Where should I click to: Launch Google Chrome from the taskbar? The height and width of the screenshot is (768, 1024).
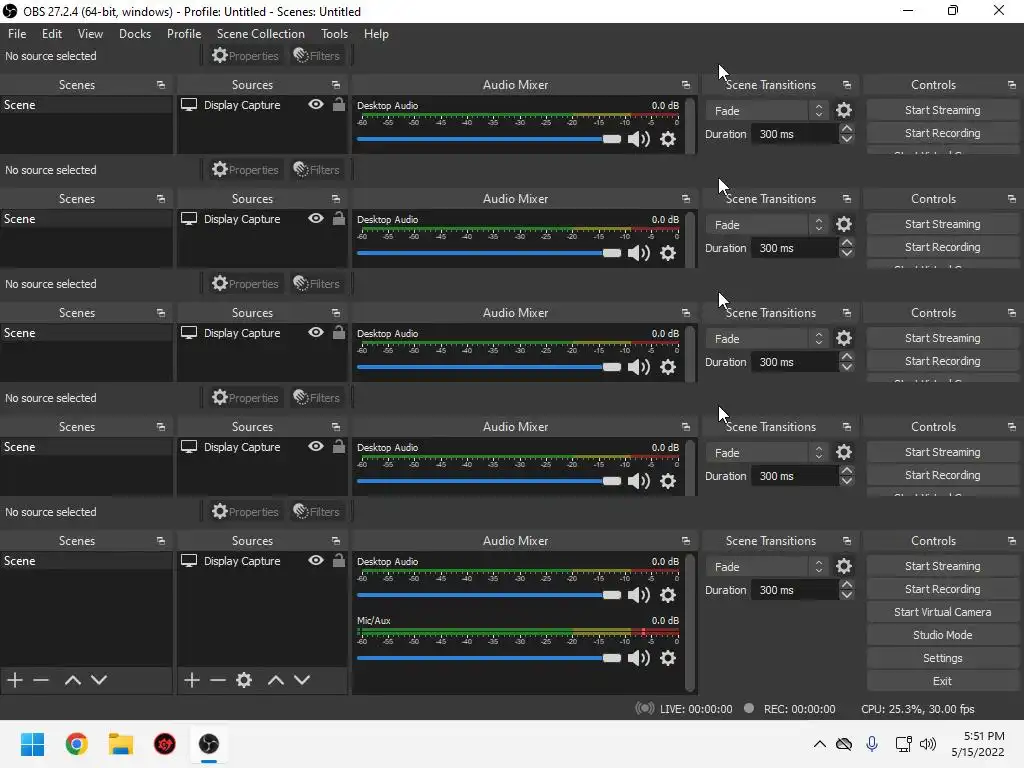pyautogui.click(x=76, y=744)
